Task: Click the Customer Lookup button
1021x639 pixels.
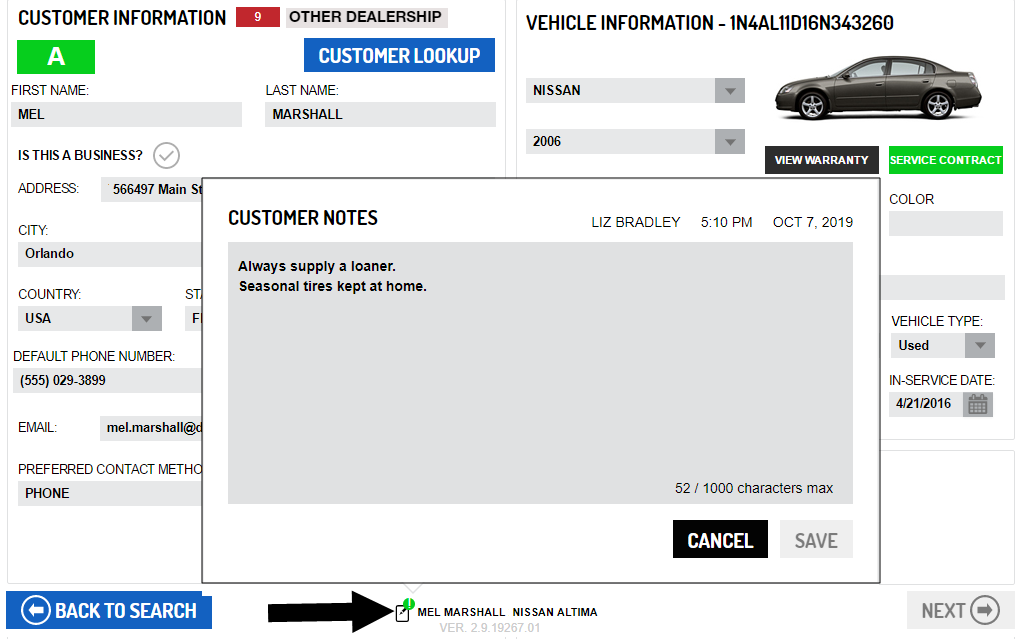Action: point(399,56)
